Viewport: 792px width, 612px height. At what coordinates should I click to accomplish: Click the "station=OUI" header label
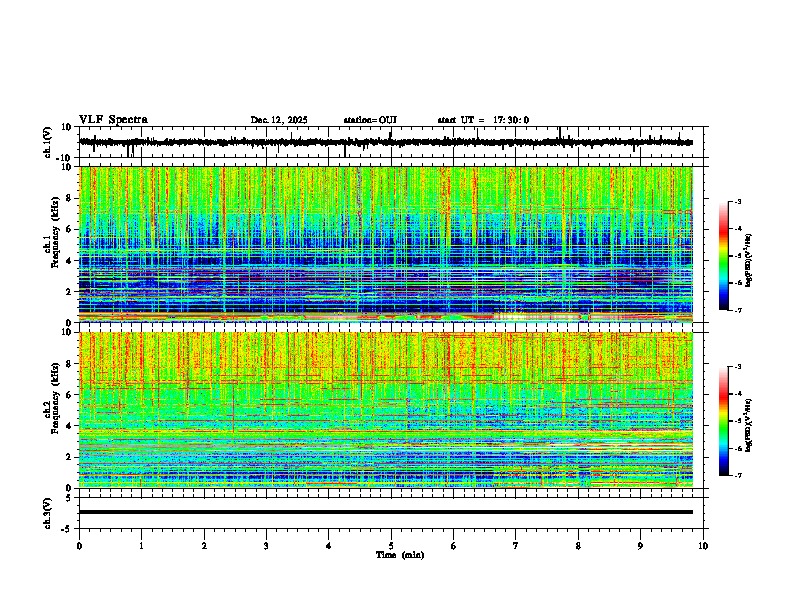click(x=370, y=120)
